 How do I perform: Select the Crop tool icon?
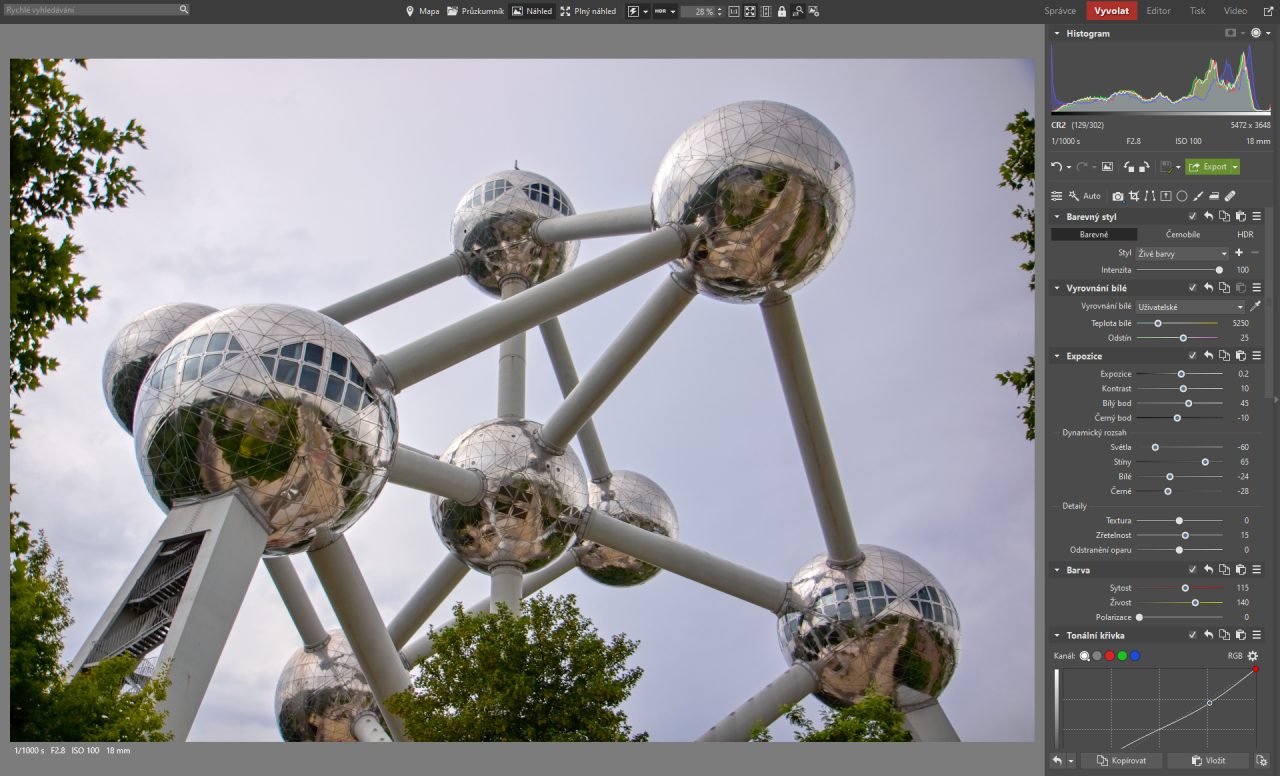click(1134, 196)
